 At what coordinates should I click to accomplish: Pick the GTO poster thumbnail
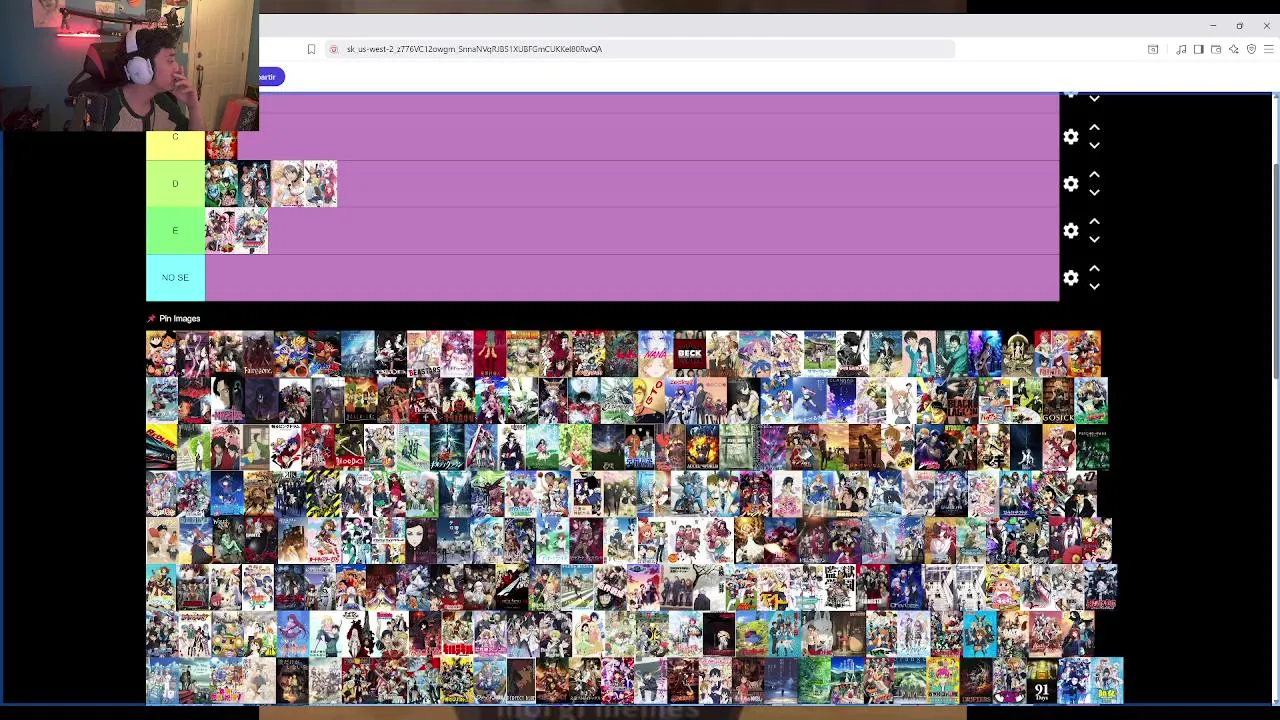650,400
